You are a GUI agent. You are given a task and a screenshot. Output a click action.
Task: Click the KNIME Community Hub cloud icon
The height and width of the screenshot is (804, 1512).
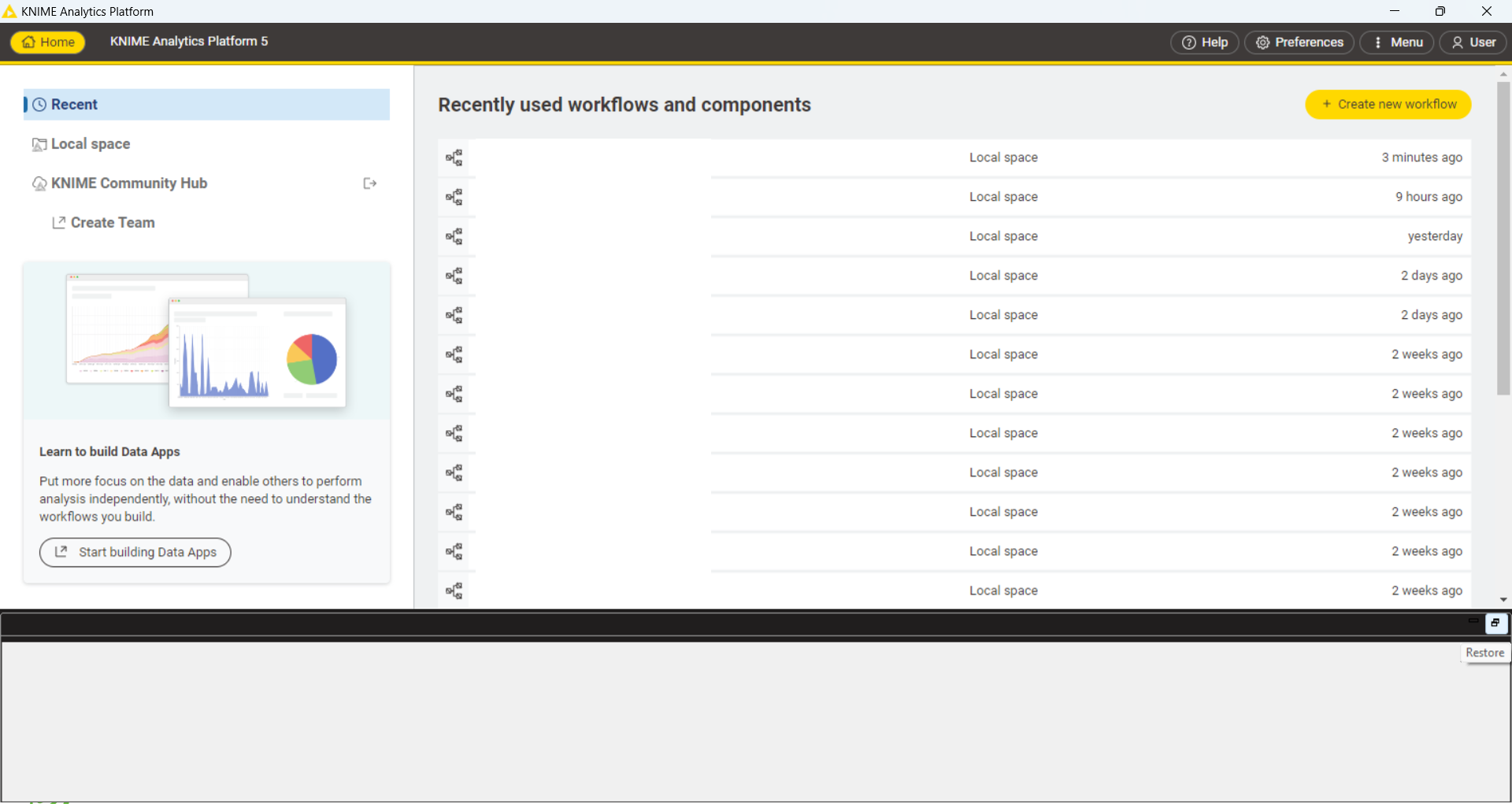(x=39, y=183)
